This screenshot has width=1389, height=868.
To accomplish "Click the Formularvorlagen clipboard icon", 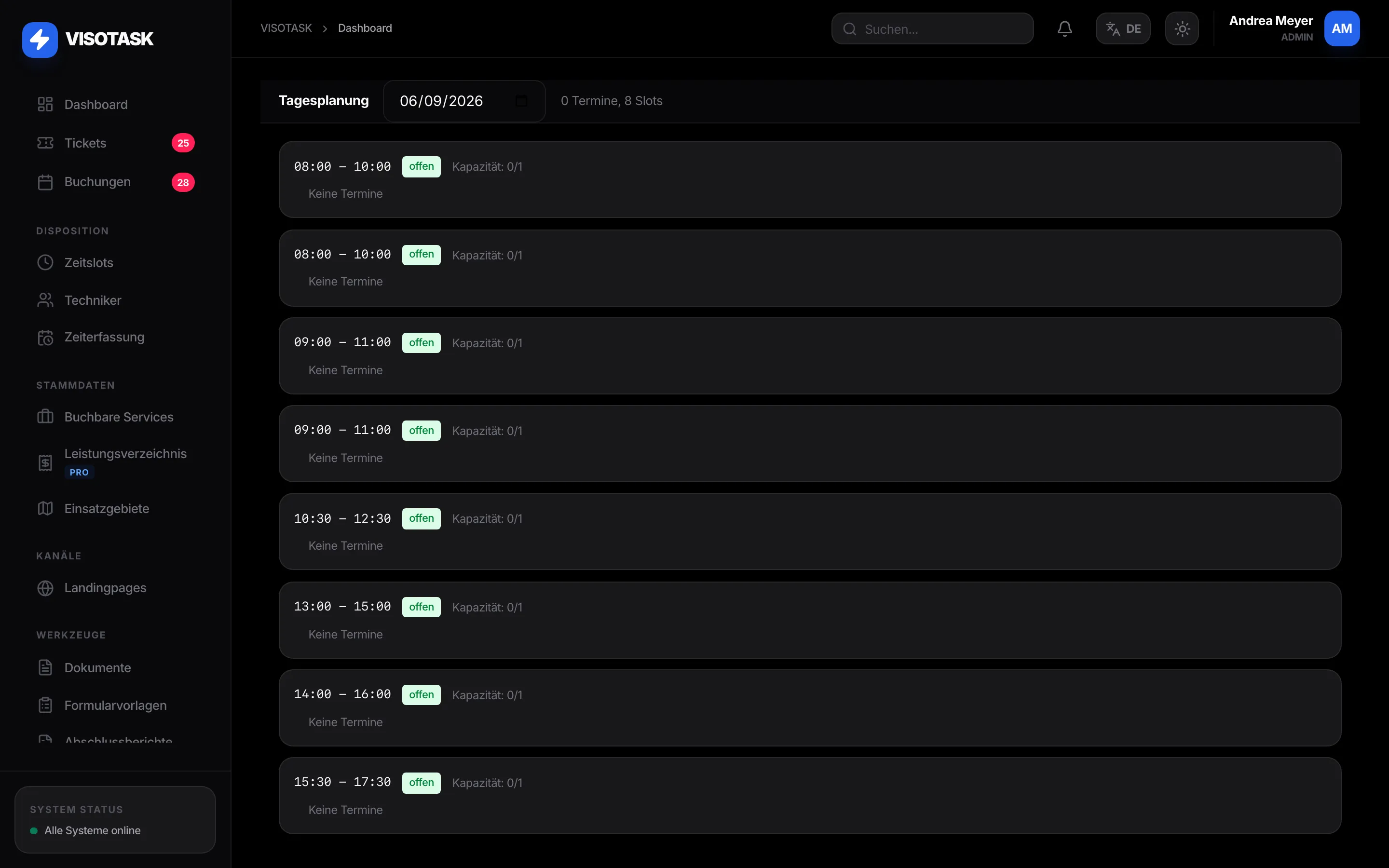I will [45, 705].
